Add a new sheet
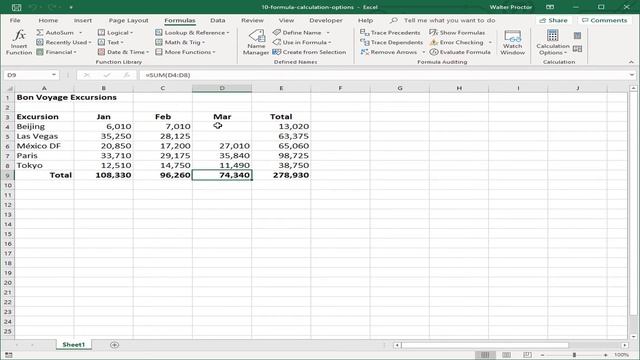The width and height of the screenshot is (640, 360). (x=114, y=345)
